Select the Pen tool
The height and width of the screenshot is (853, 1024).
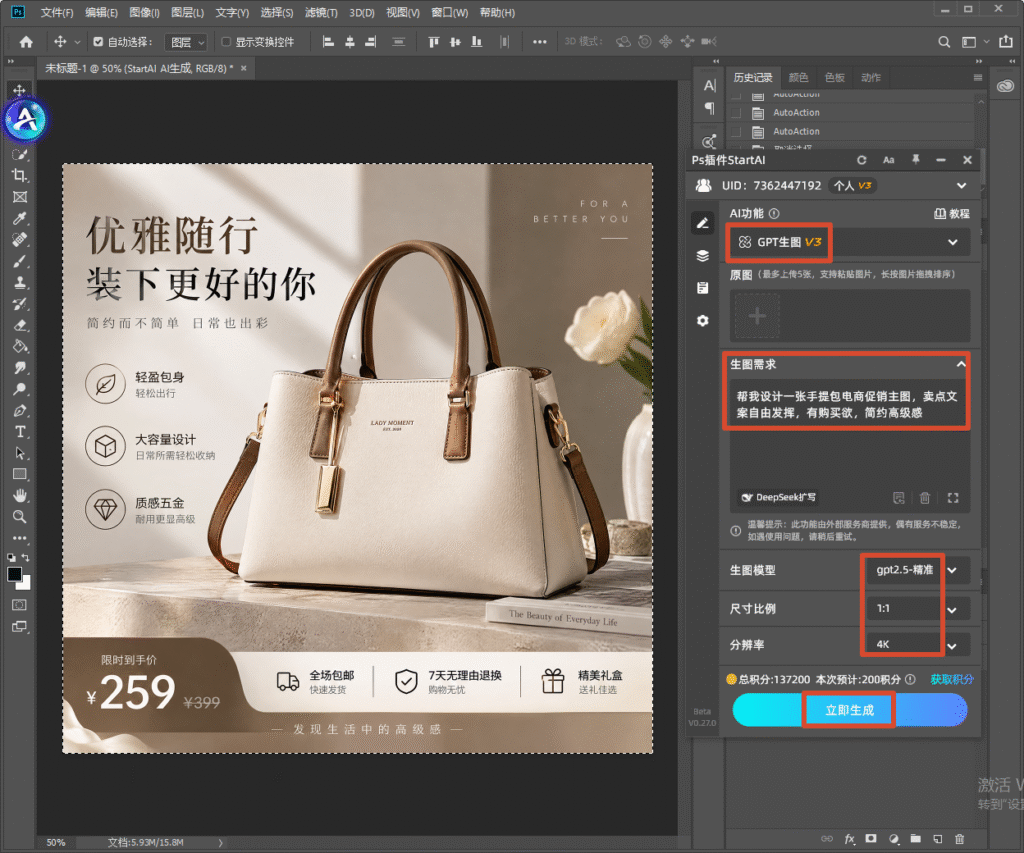pos(20,411)
